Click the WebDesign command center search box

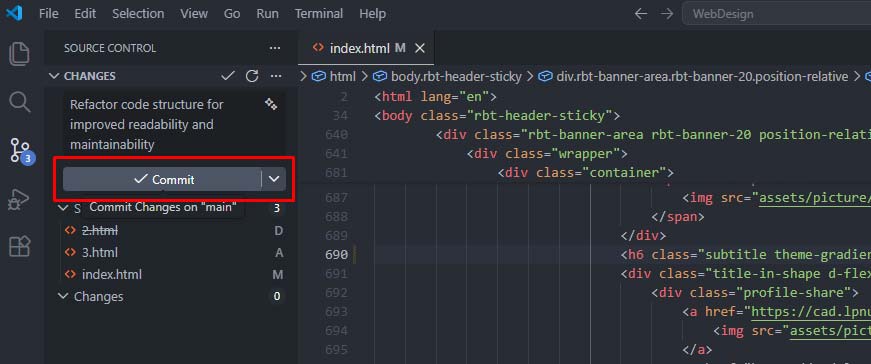(777, 13)
